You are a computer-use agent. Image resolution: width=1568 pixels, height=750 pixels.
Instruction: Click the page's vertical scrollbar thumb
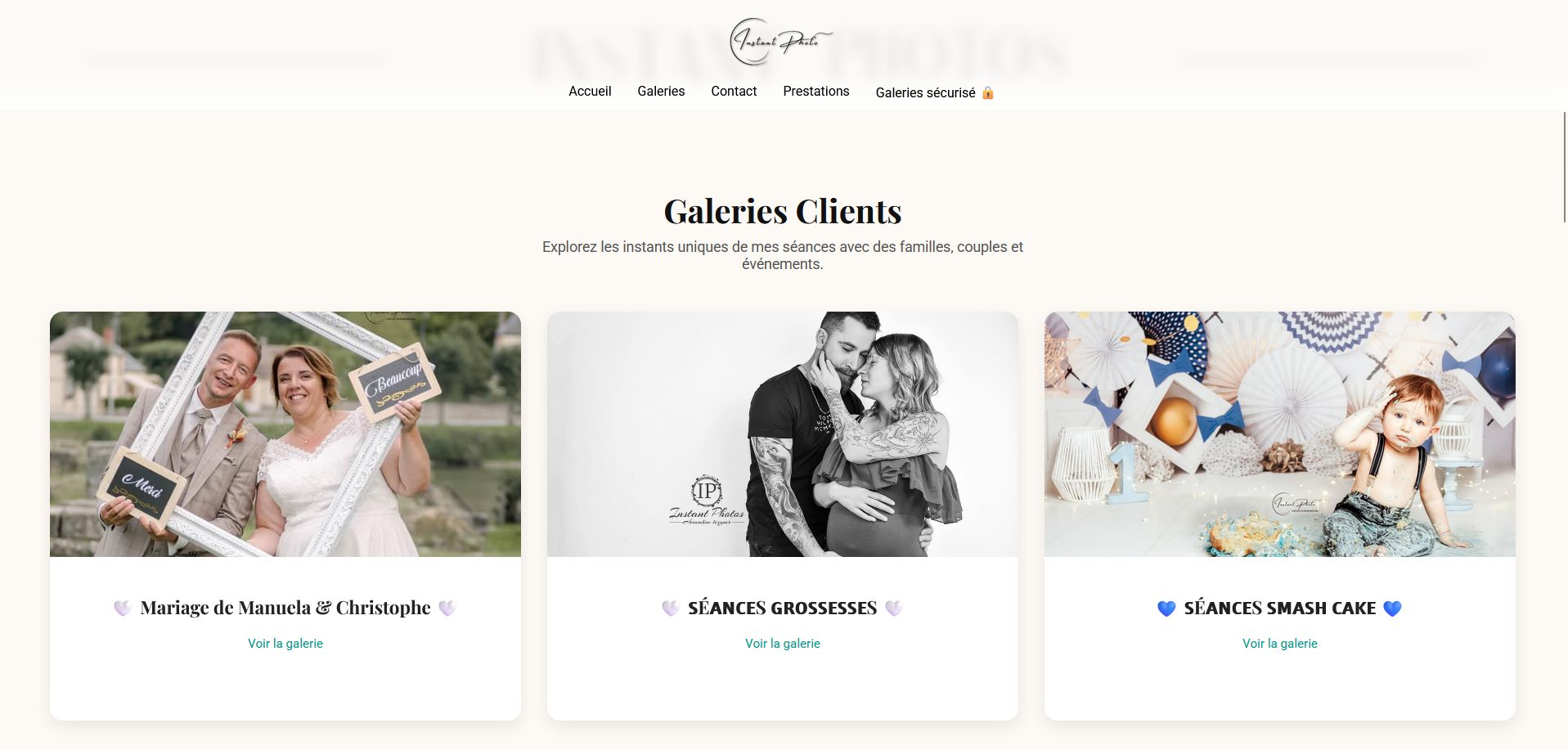(x=1565, y=167)
